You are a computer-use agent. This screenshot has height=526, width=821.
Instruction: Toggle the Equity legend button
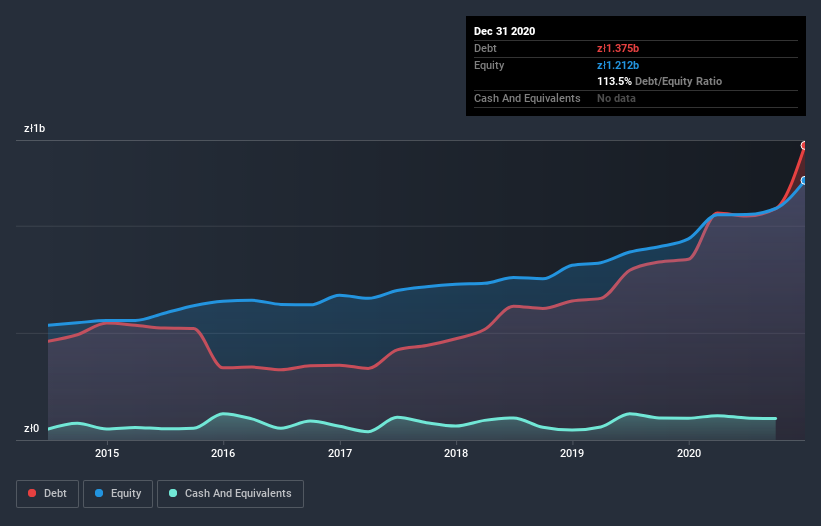tap(118, 494)
